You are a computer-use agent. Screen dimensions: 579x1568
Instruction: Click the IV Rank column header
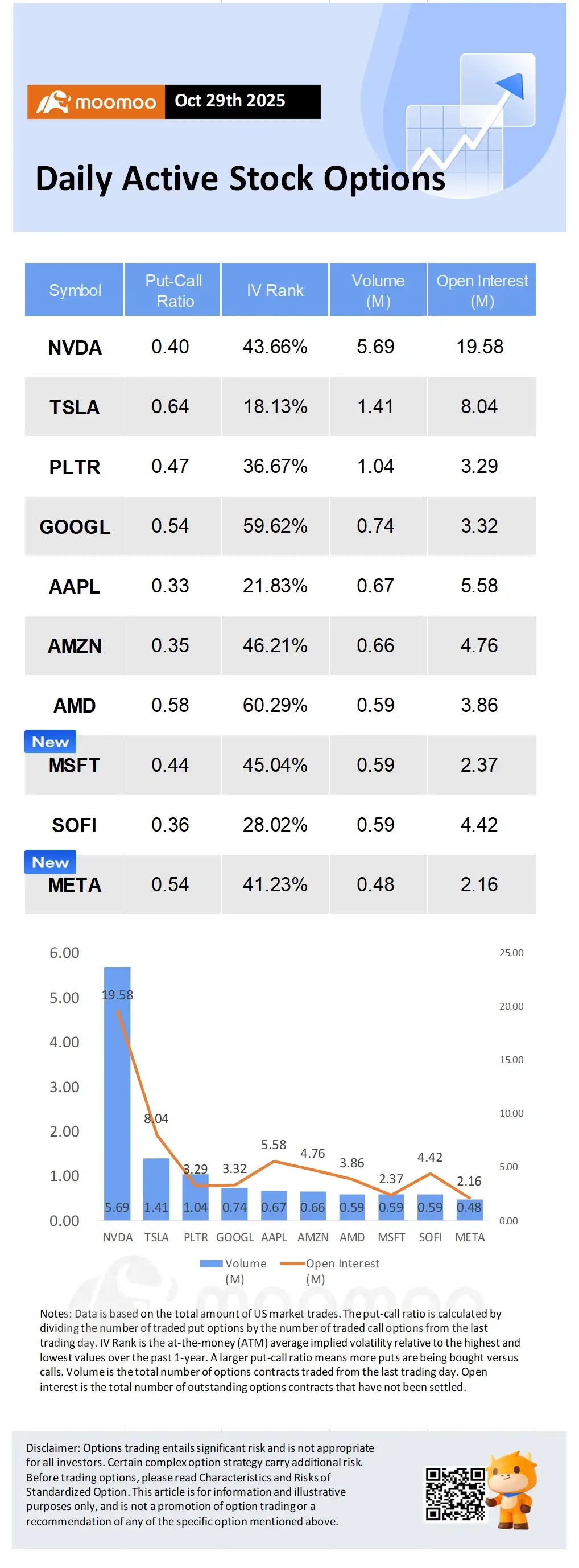[275, 290]
